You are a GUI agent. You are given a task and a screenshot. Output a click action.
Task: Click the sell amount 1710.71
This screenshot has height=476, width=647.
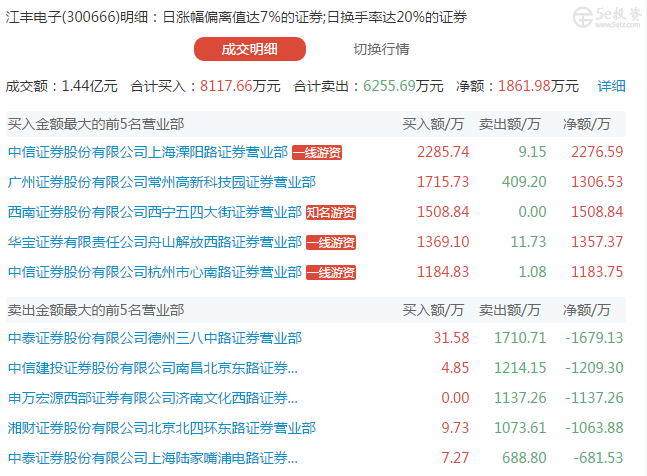520,338
